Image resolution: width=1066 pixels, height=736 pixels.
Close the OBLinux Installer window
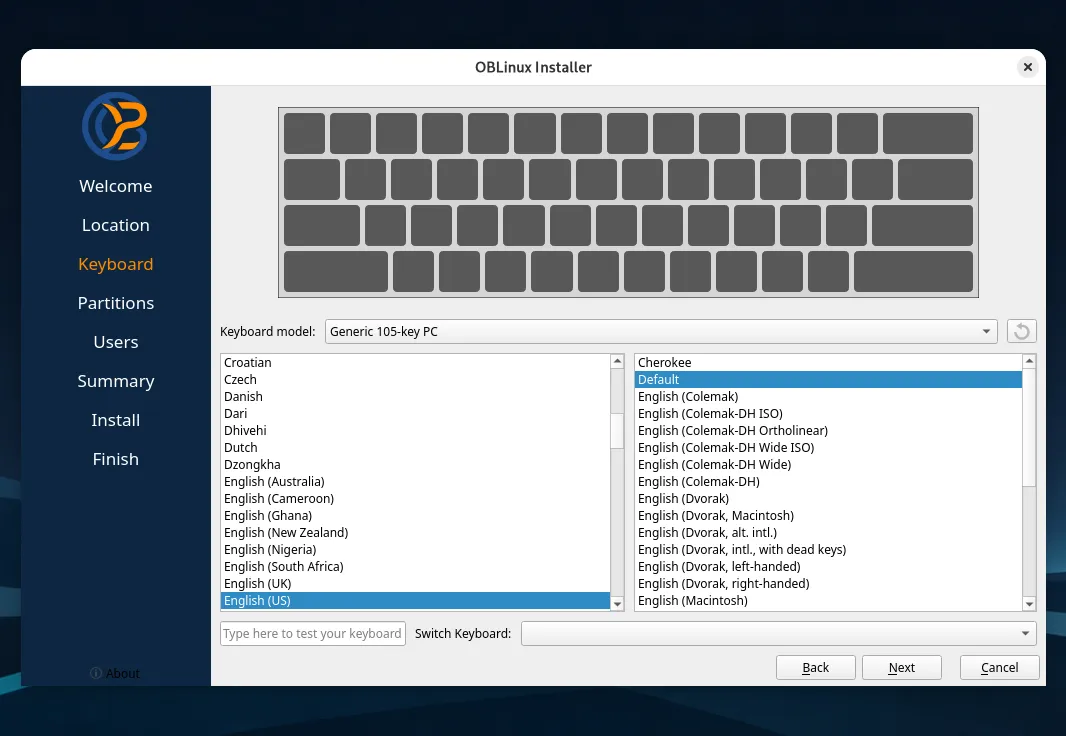(x=1027, y=67)
